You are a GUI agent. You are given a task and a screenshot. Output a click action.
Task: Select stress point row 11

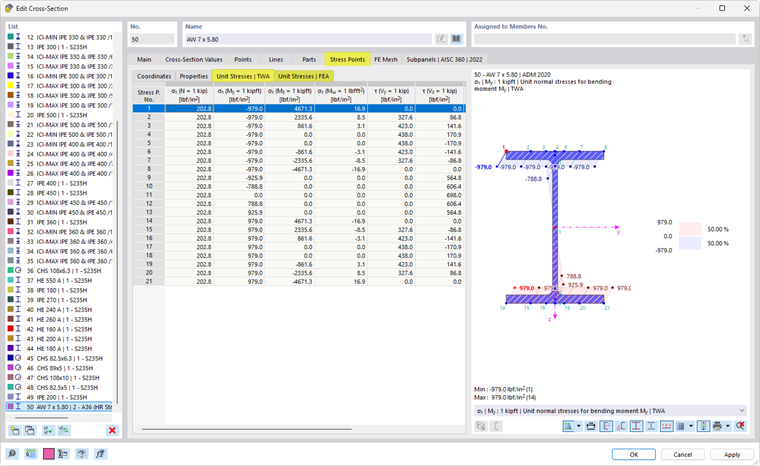point(299,195)
